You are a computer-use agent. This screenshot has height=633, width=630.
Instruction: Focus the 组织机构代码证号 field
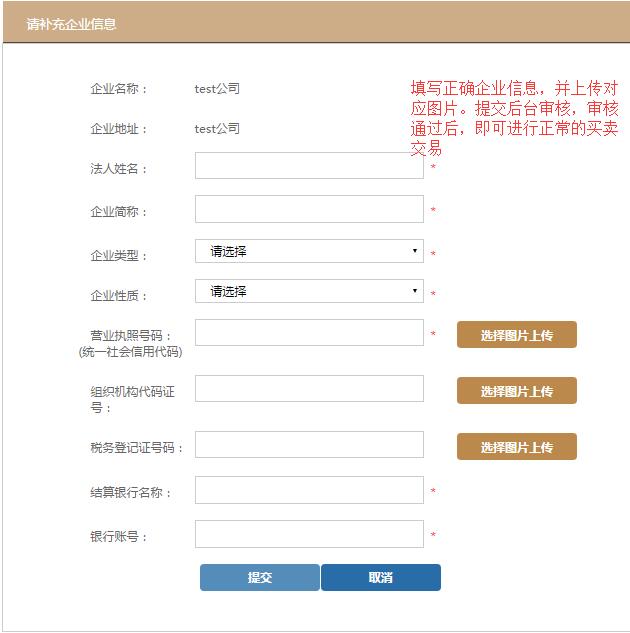pyautogui.click(x=309, y=389)
